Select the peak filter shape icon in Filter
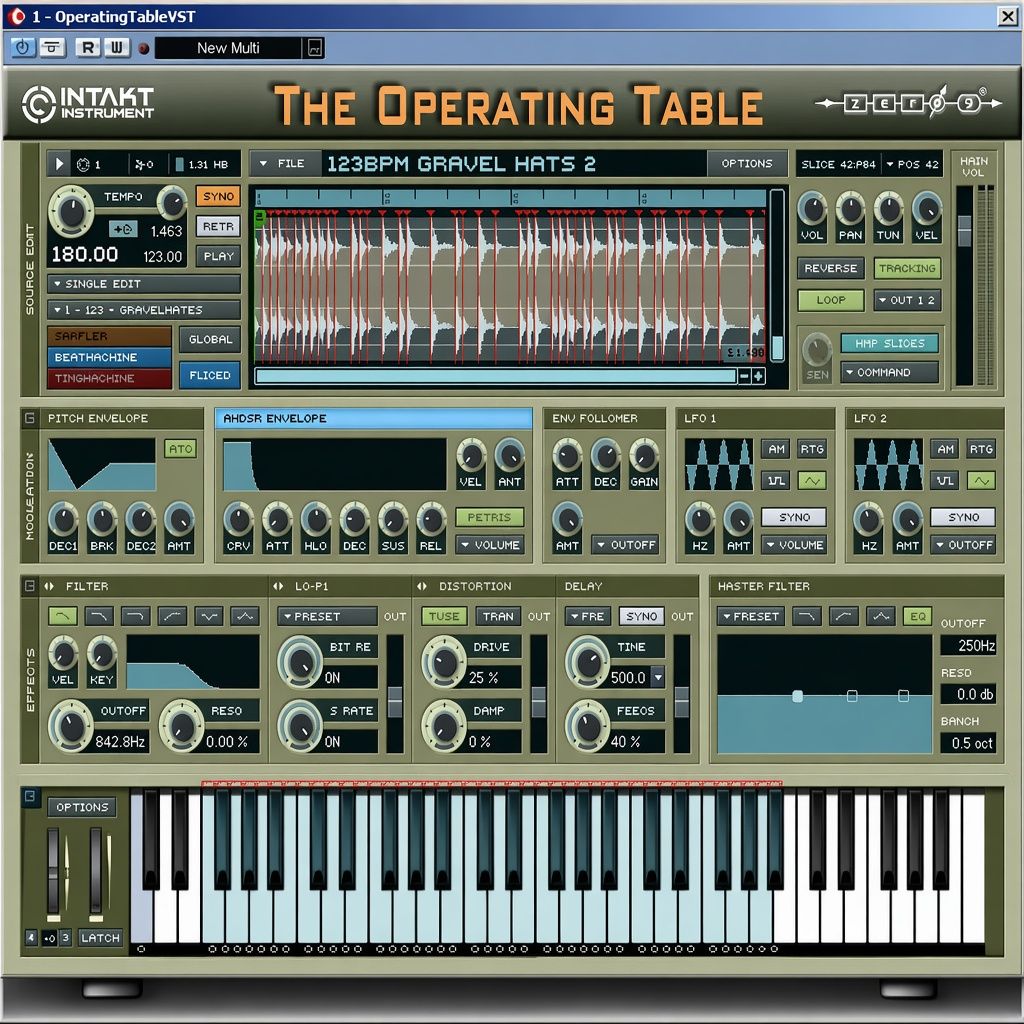The height and width of the screenshot is (1024, 1024). click(x=245, y=615)
